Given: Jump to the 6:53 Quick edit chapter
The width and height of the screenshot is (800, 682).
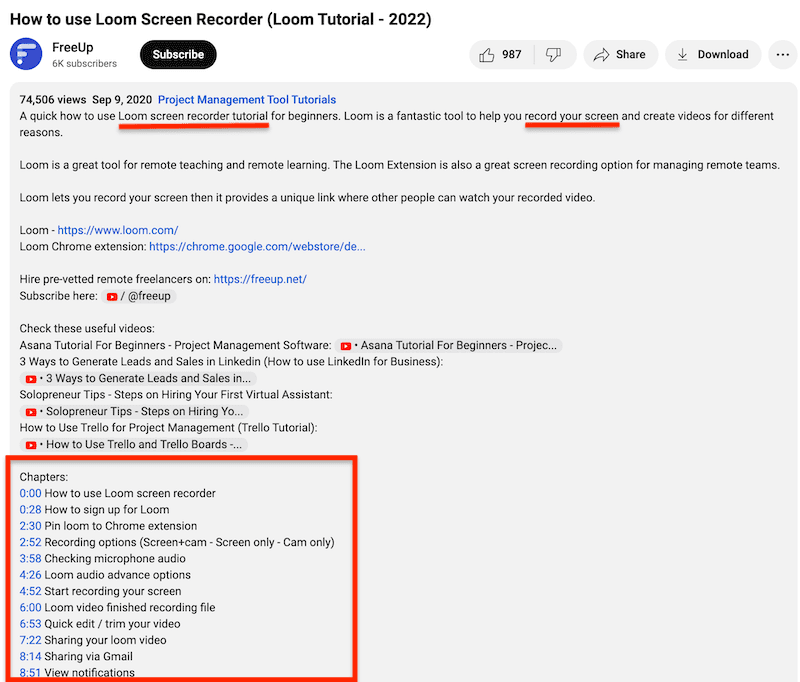Looking at the screenshot, I should pos(29,623).
